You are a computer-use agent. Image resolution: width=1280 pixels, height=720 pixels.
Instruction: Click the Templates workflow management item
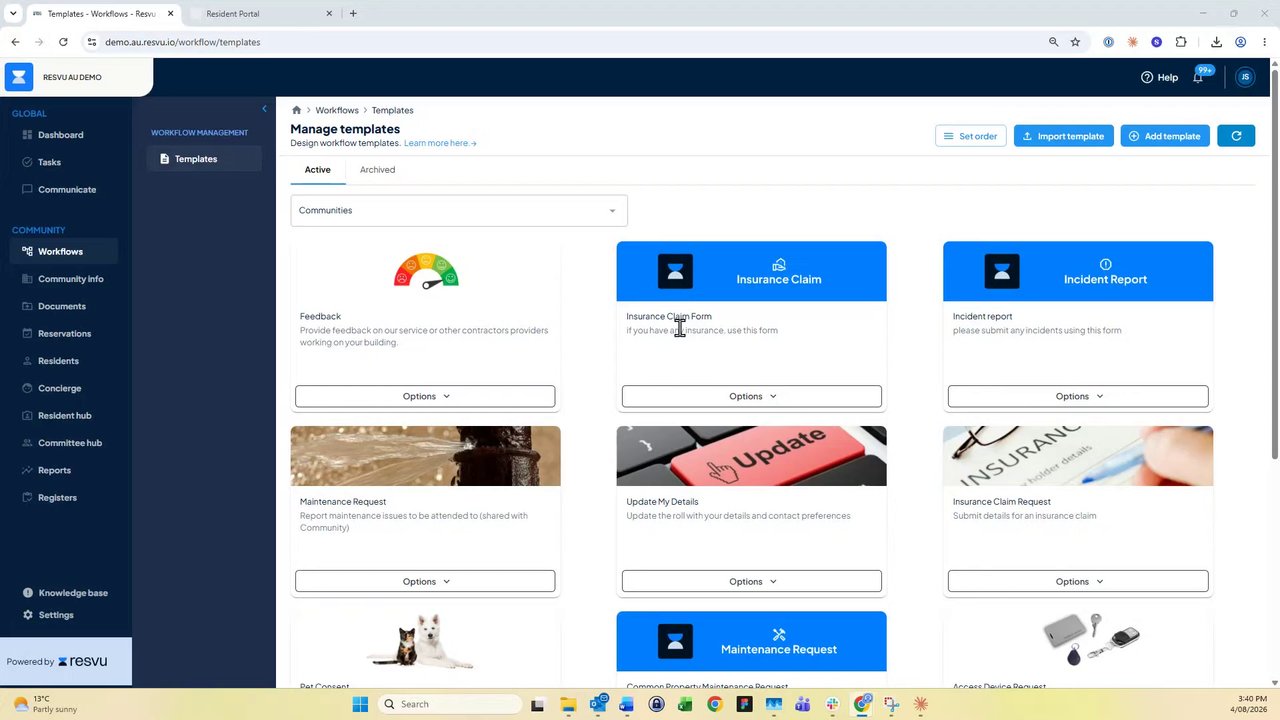[204, 159]
